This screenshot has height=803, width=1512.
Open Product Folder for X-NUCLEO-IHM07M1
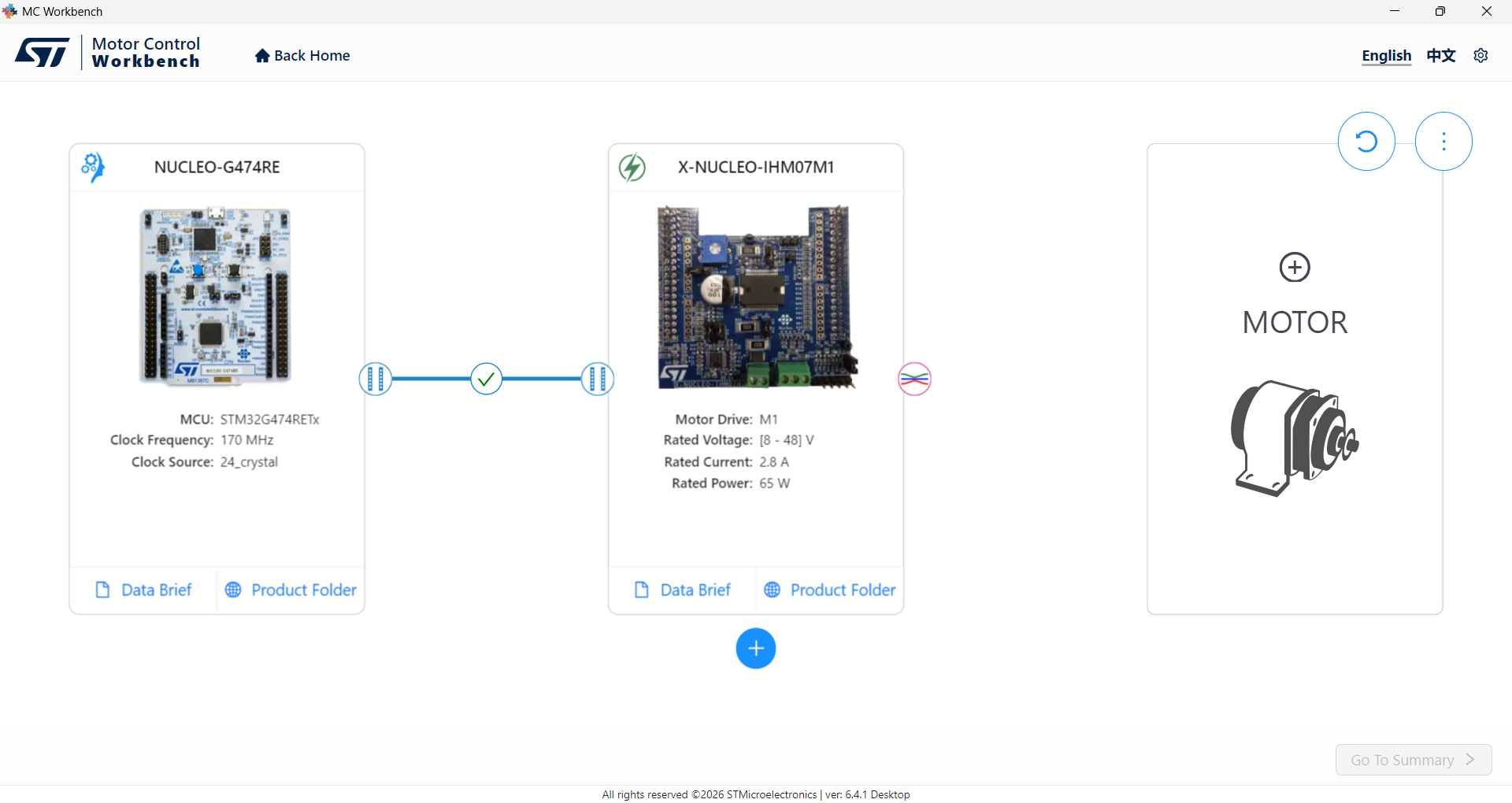[x=830, y=590]
